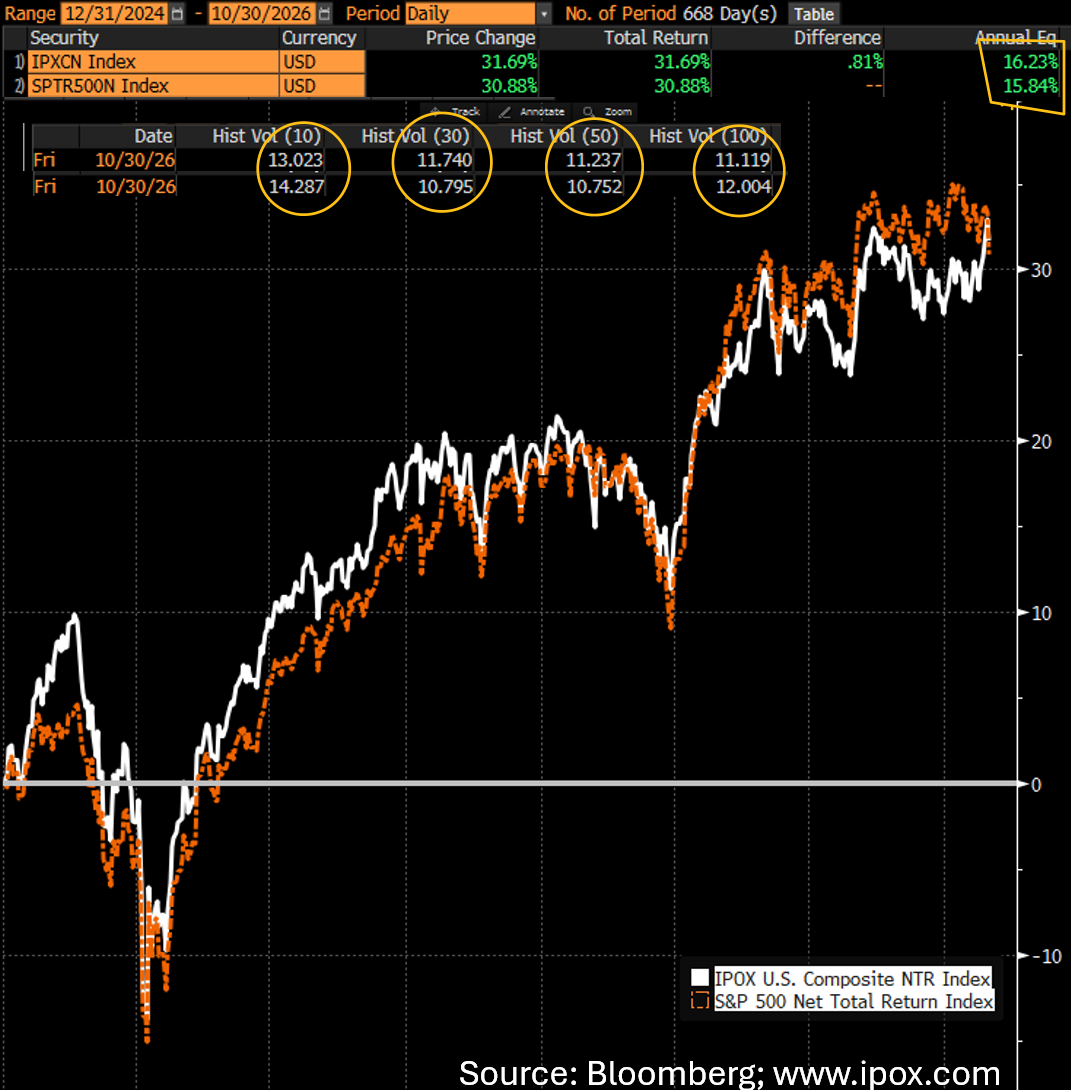Viewport: 1071px width, 1090px height.
Task: Click the Date header in volatility table
Action: coord(153,136)
